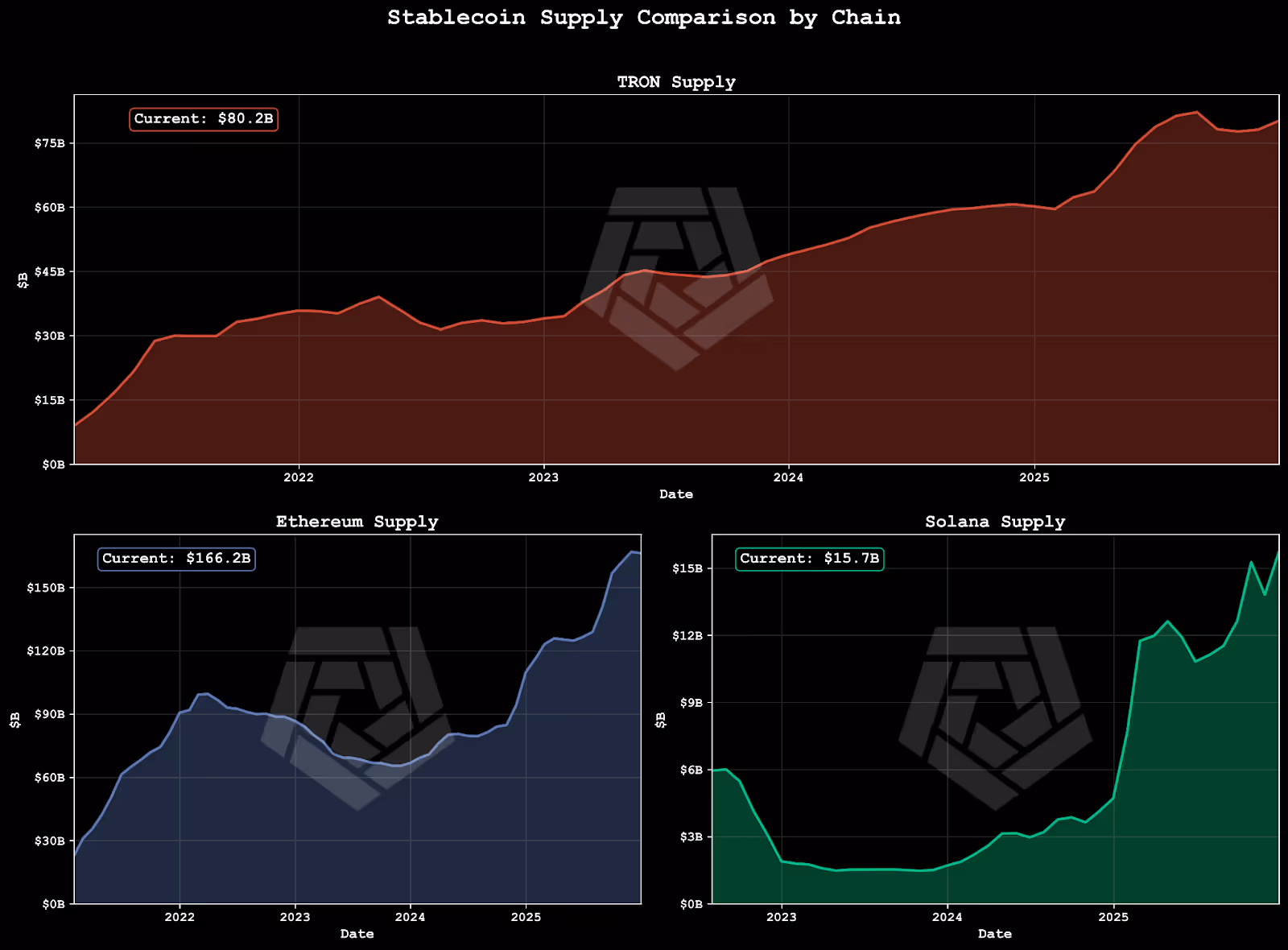Select '2025' on the Ethereum x-axis
Screen dimensions: 1288x950
pyautogui.click(x=526, y=917)
